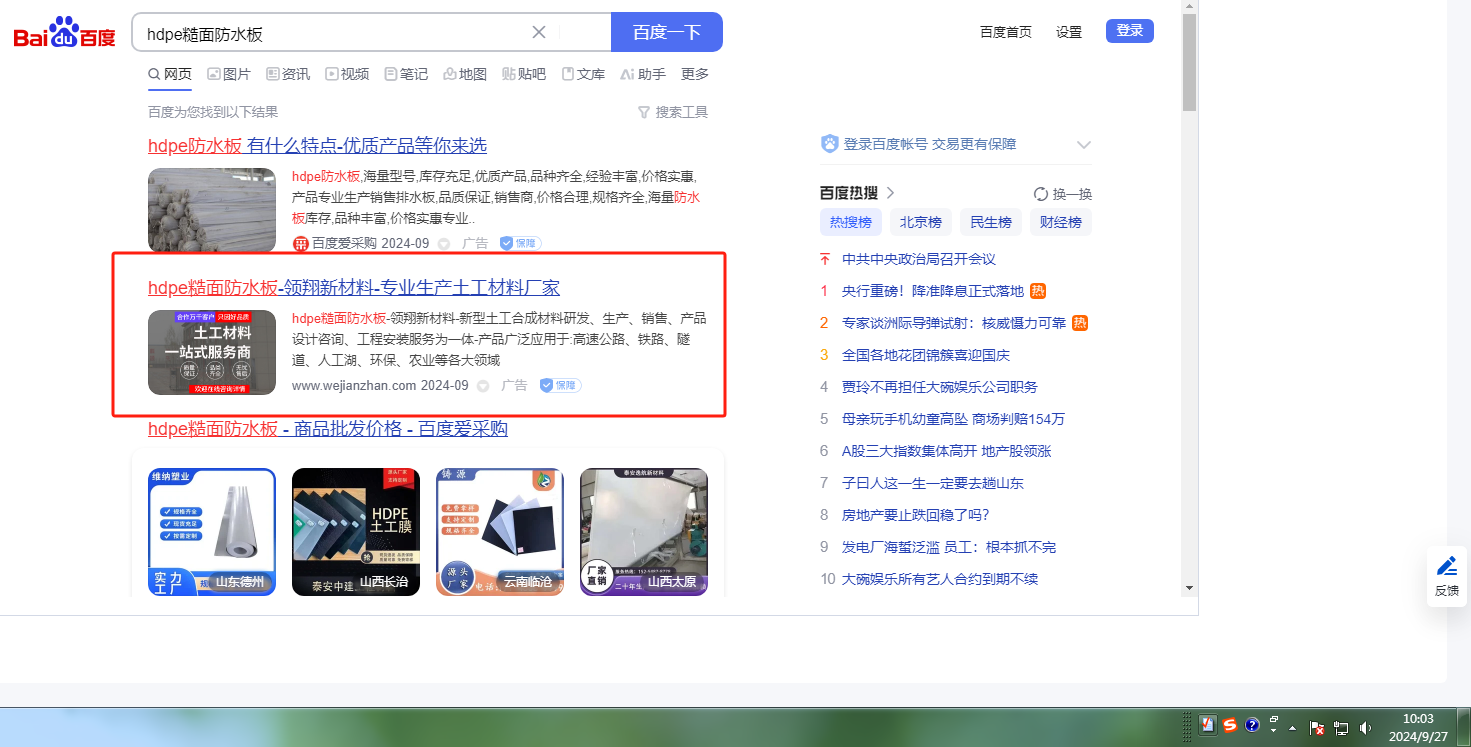Open hot topic 母亲玩手机幼童高坠
The height and width of the screenshot is (747, 1471).
pyautogui.click(x=954, y=419)
